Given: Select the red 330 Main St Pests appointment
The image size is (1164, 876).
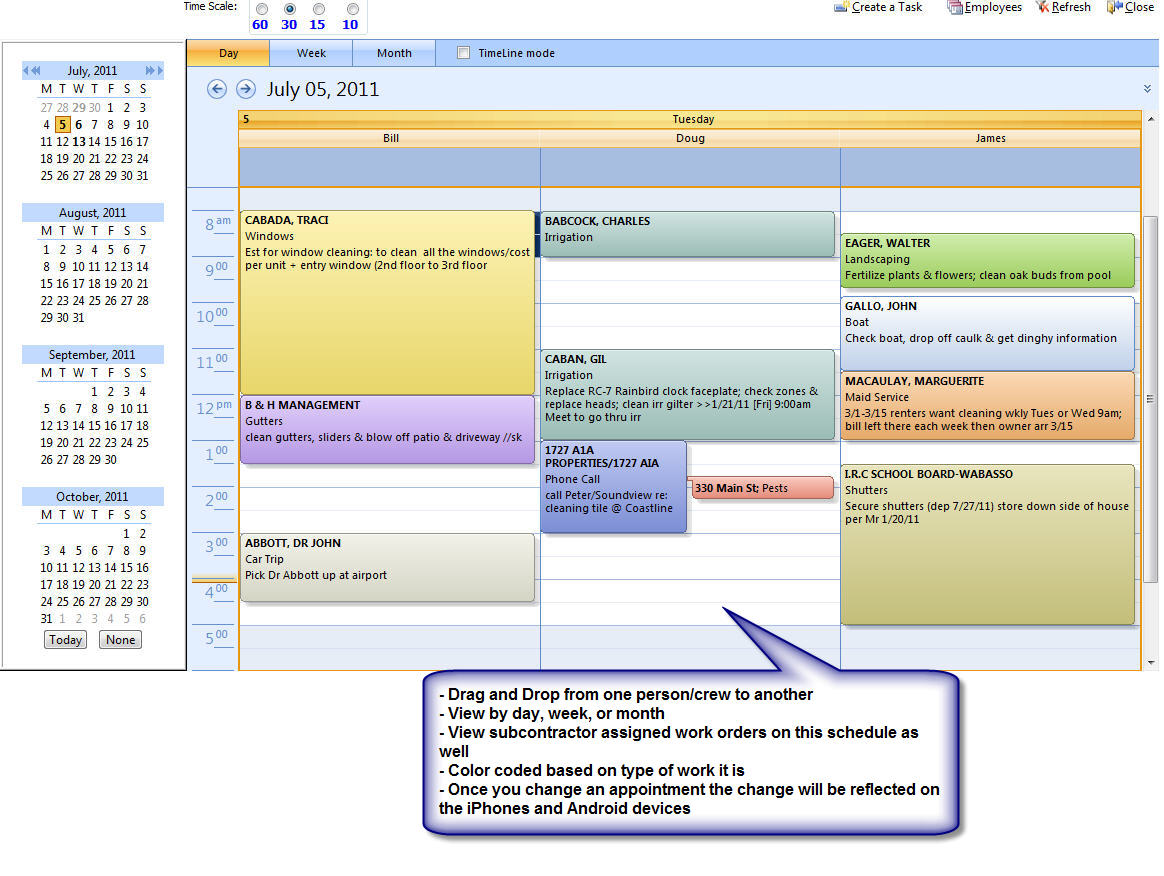Looking at the screenshot, I should click(762, 488).
